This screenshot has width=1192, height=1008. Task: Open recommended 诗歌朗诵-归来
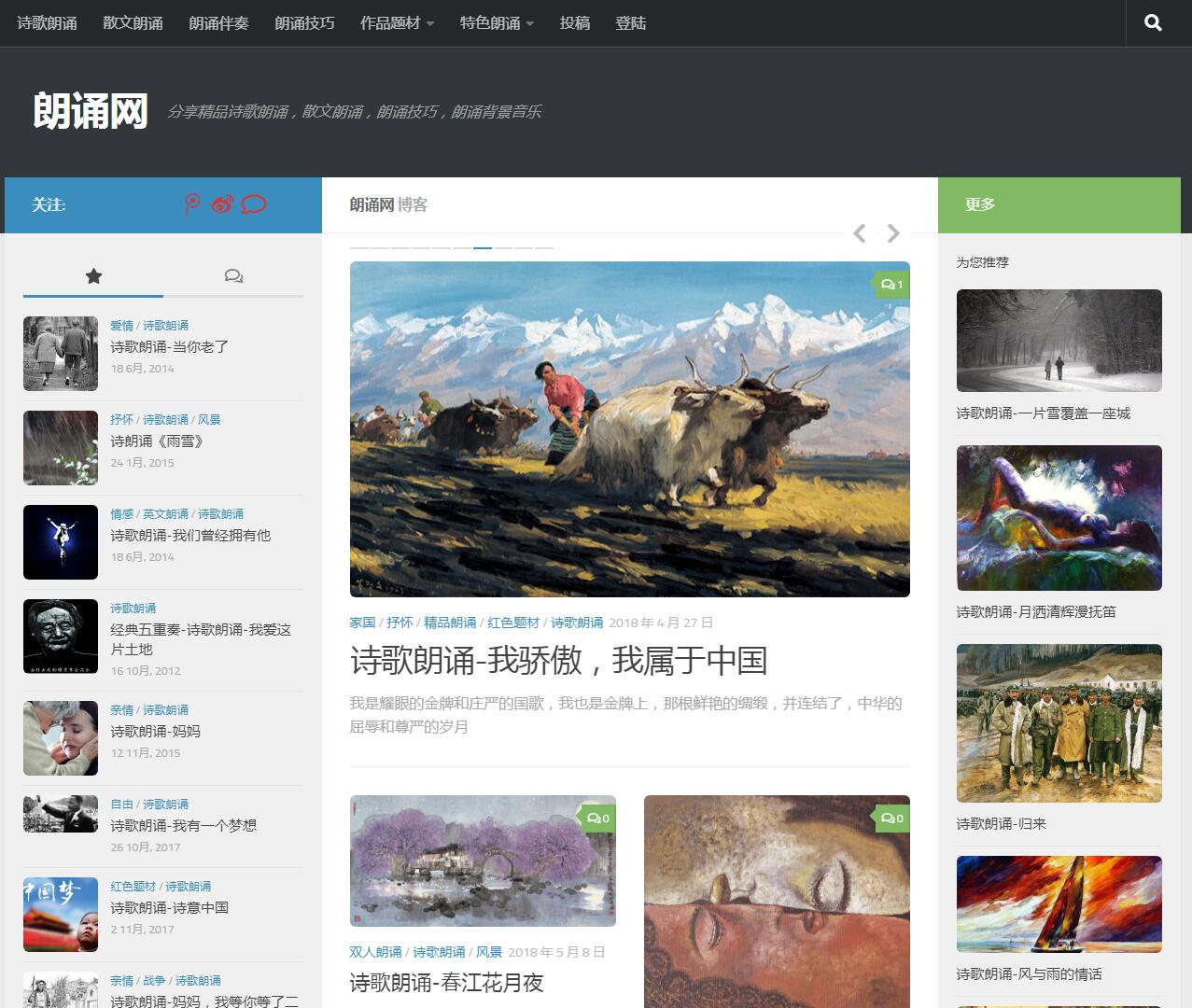[1002, 823]
